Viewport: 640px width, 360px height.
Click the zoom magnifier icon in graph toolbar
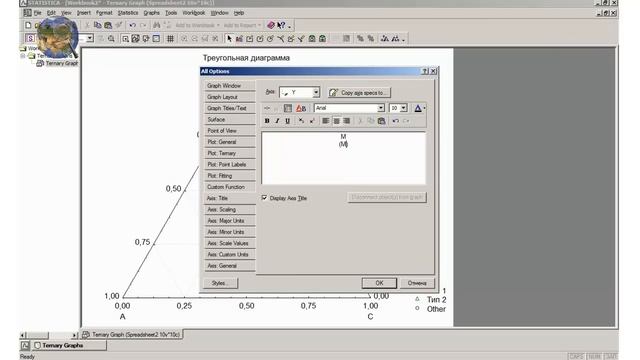[111, 39]
